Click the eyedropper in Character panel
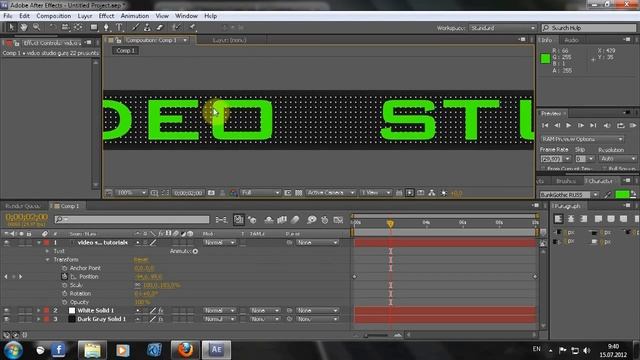 (607, 195)
